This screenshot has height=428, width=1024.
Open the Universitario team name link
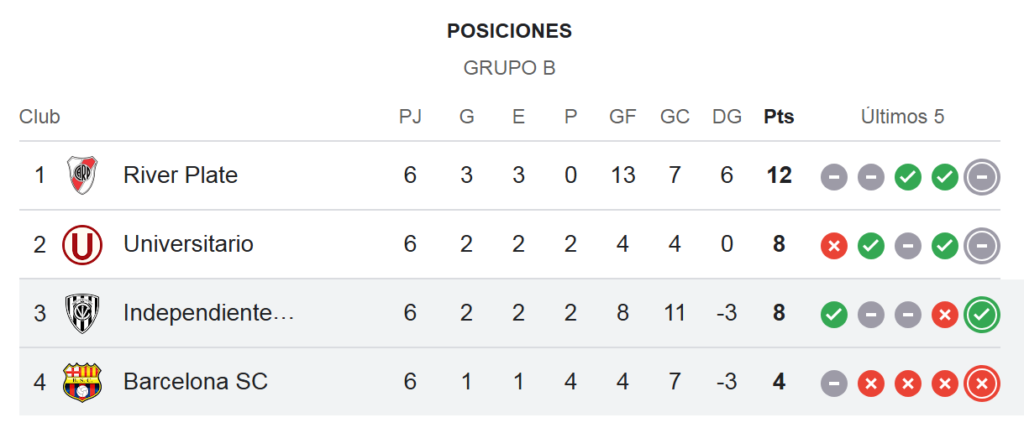tap(188, 244)
